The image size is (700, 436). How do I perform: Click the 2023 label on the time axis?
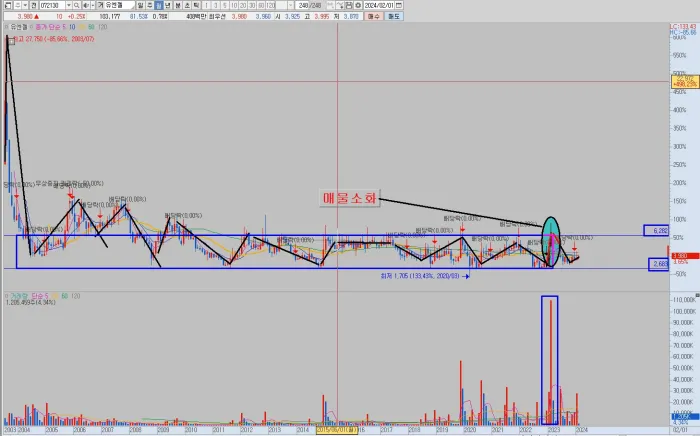click(554, 430)
